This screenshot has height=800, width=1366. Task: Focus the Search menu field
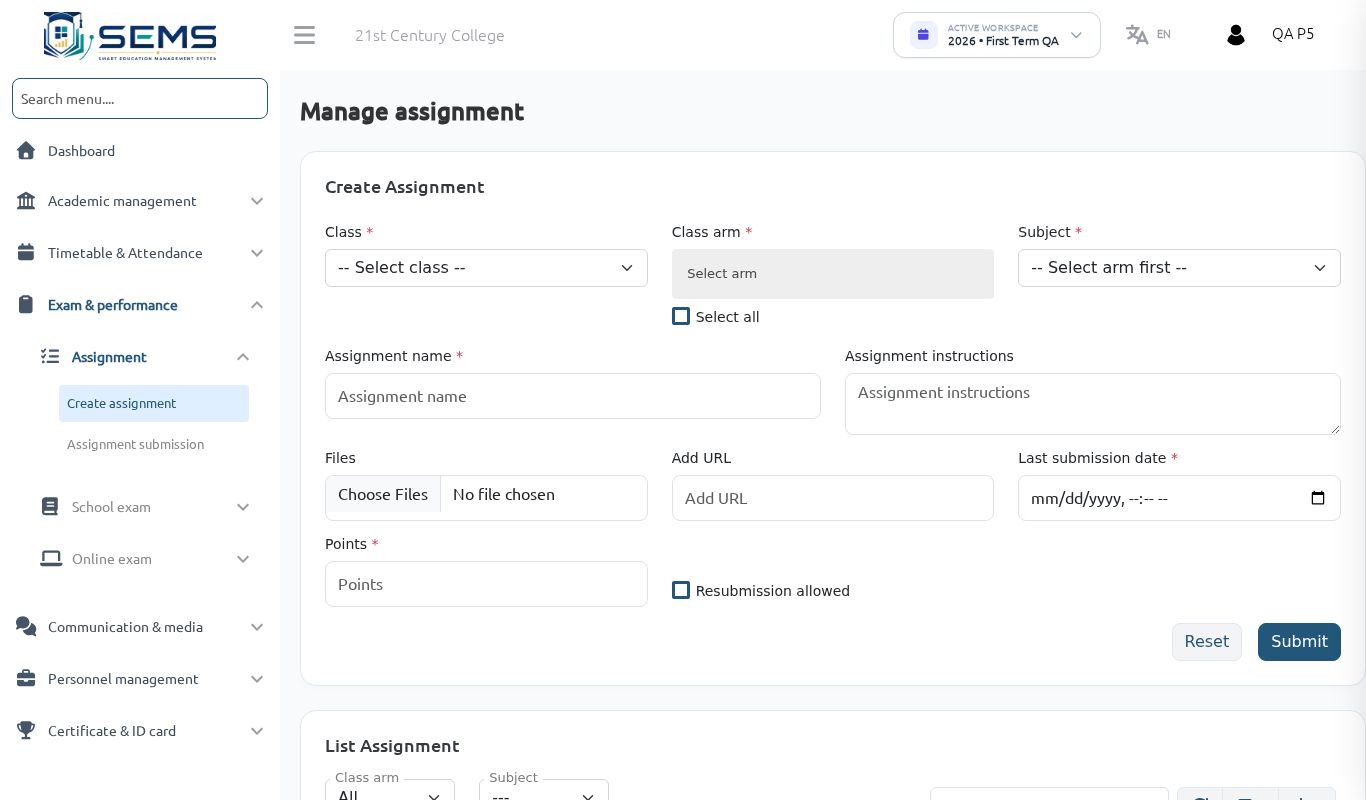pos(140,98)
